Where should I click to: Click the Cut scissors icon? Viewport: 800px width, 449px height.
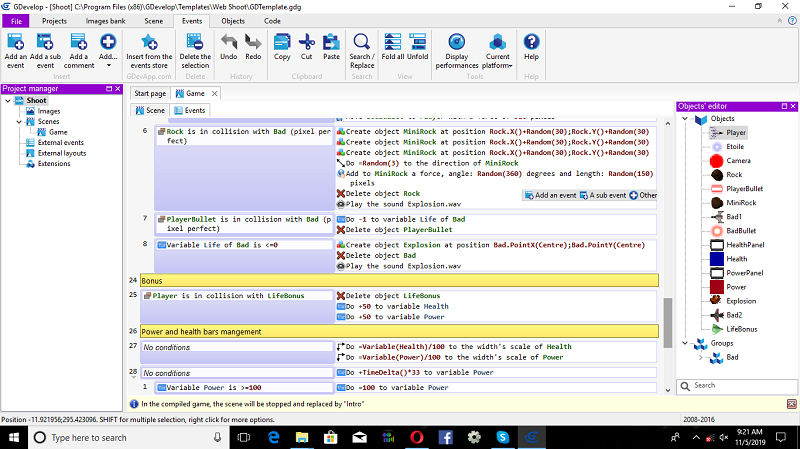[307, 42]
